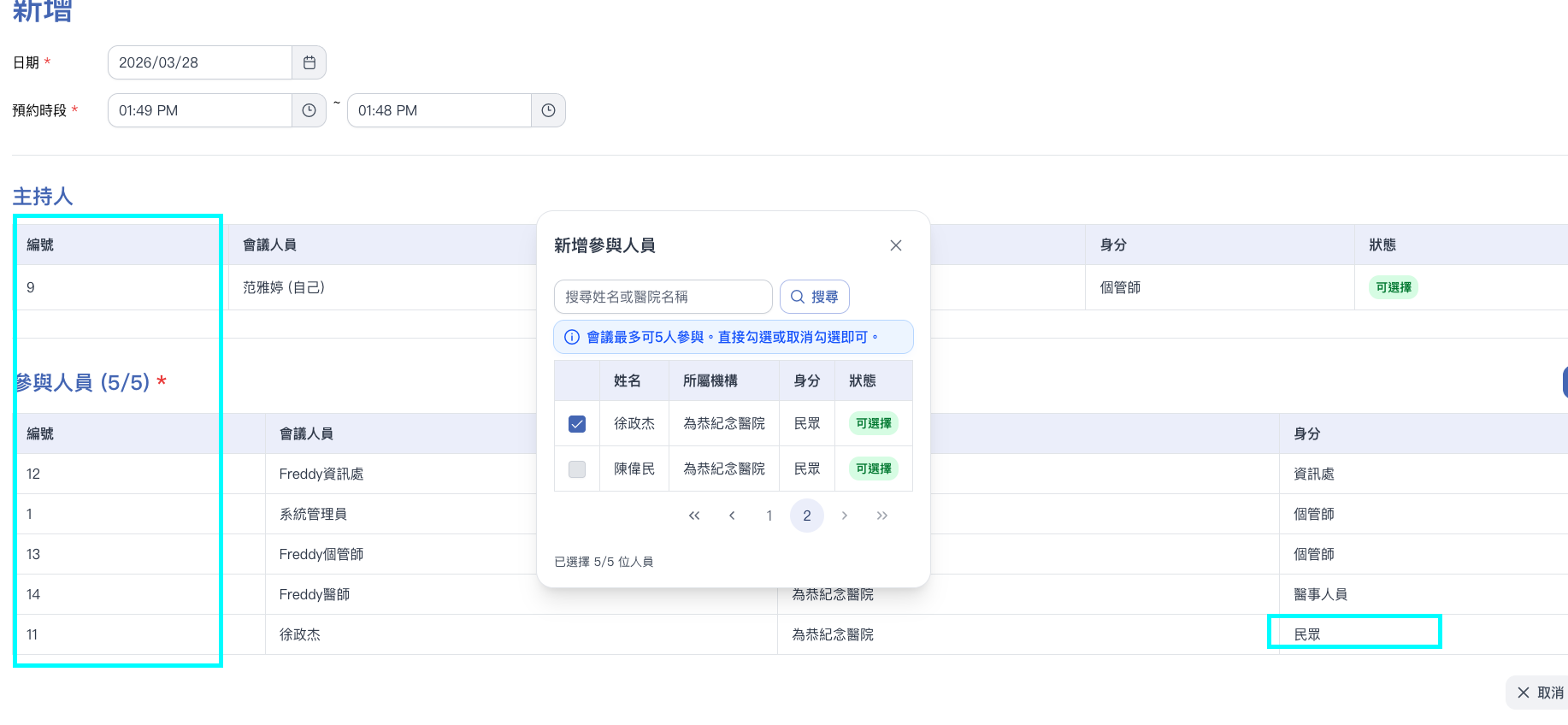Click the end time clock icon
The width and height of the screenshot is (1568, 725).
tap(549, 110)
